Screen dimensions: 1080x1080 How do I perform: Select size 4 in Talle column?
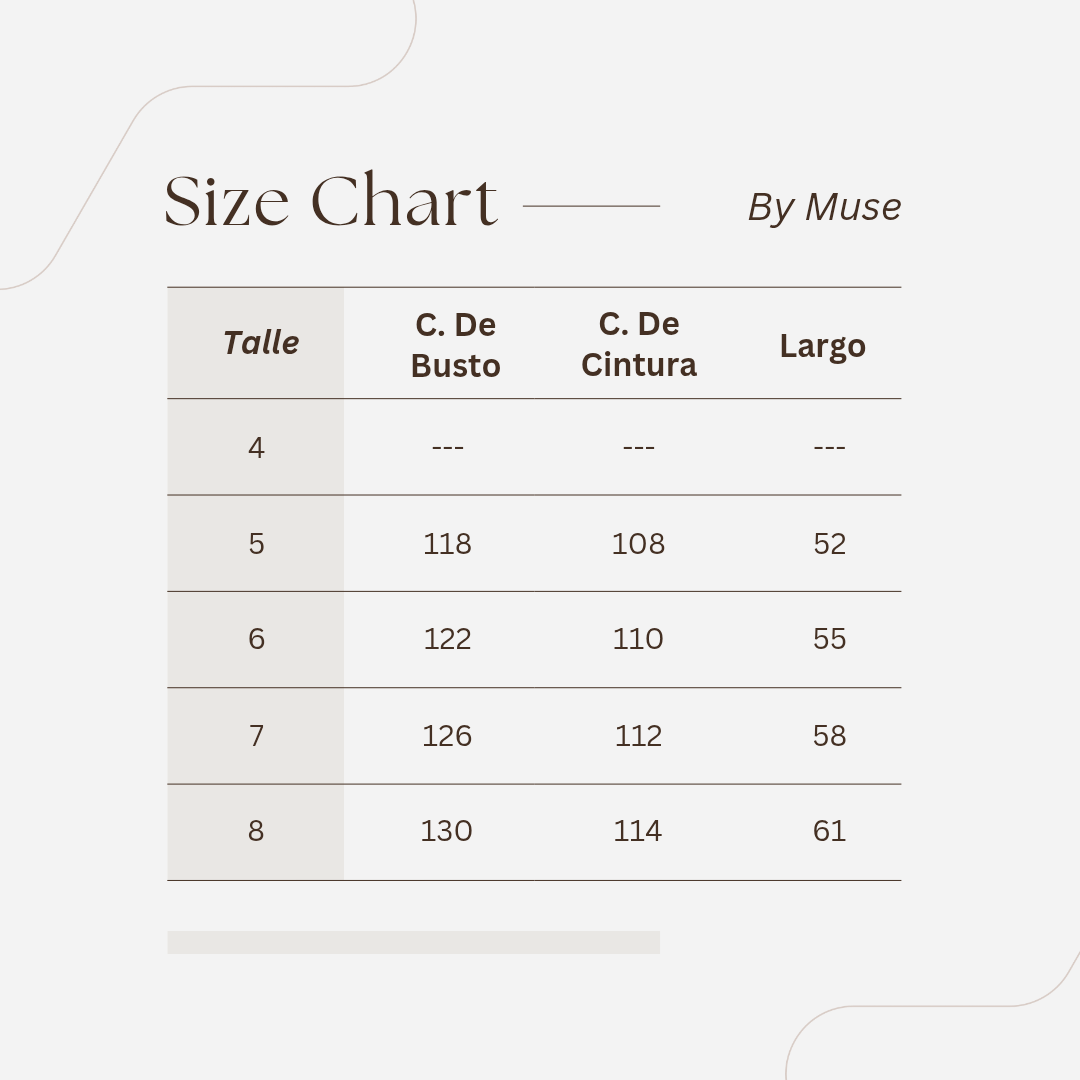[256, 447]
